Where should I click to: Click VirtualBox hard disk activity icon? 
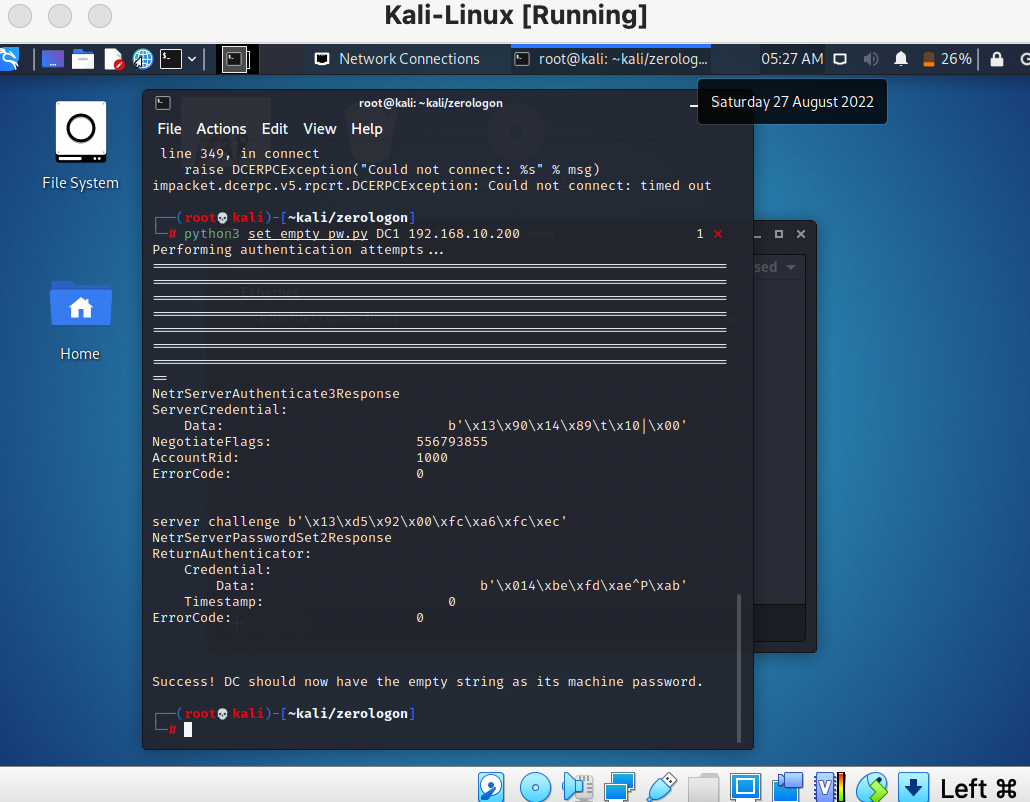(491, 787)
